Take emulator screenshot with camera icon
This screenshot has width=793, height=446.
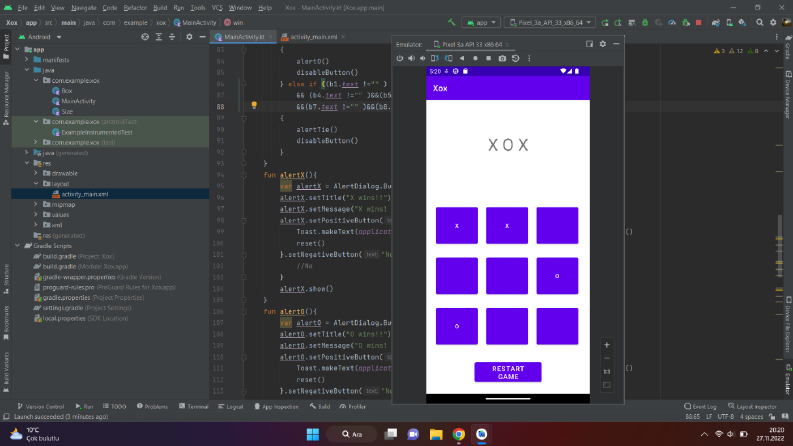tap(502, 58)
